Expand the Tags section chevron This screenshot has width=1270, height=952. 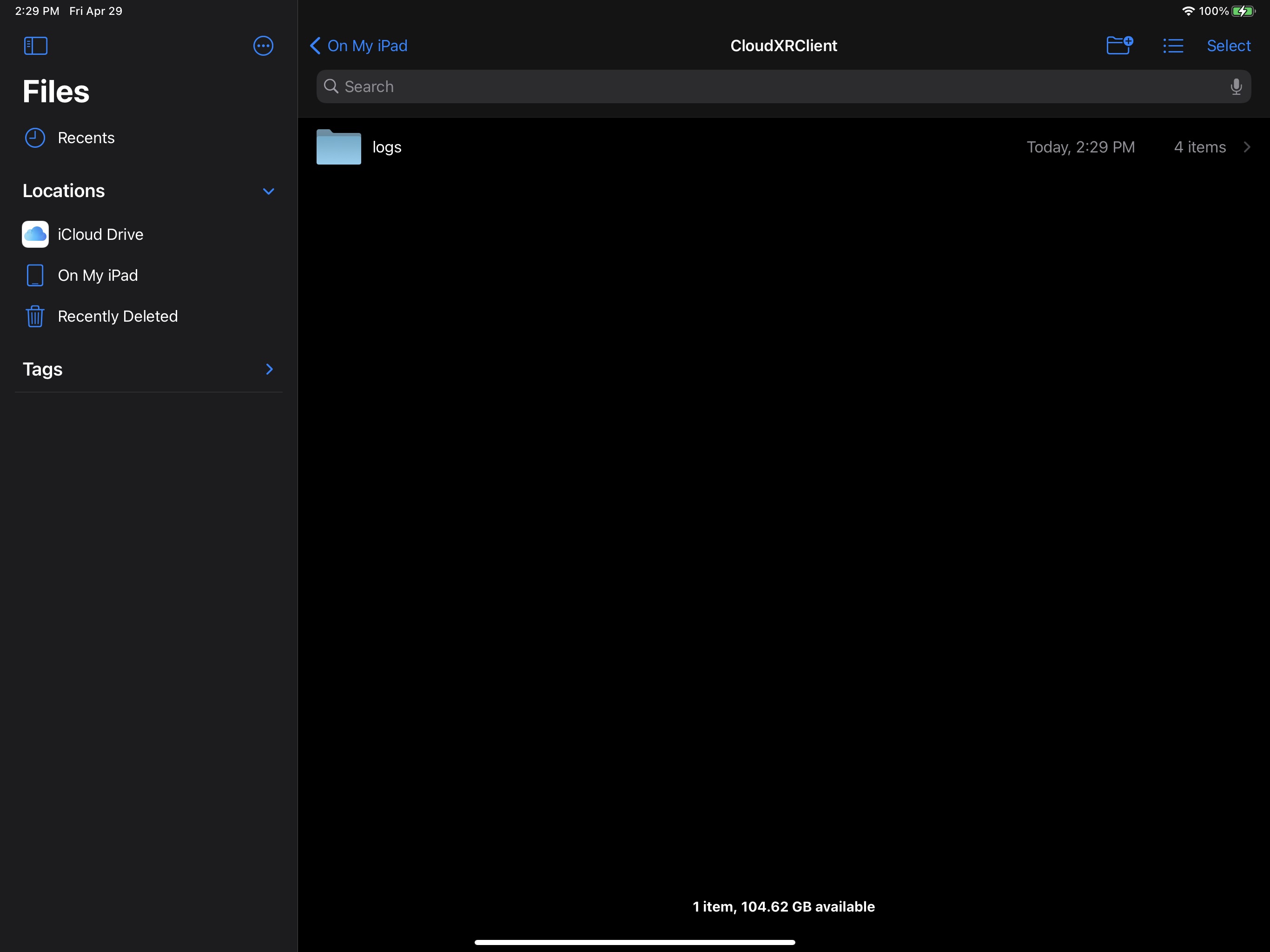coord(269,369)
